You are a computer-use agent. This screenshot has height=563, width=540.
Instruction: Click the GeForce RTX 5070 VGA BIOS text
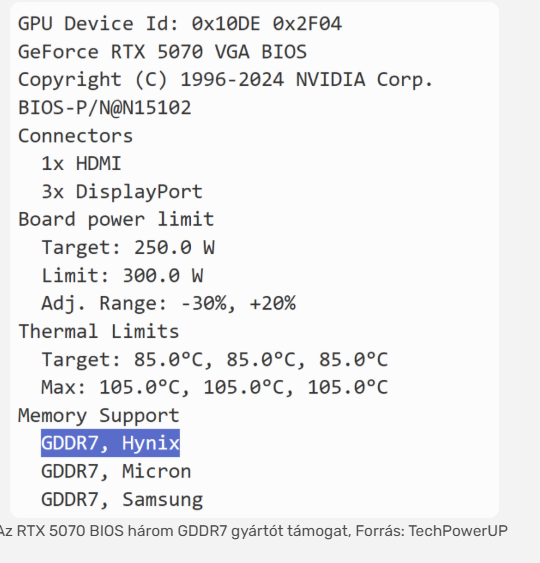[162, 52]
